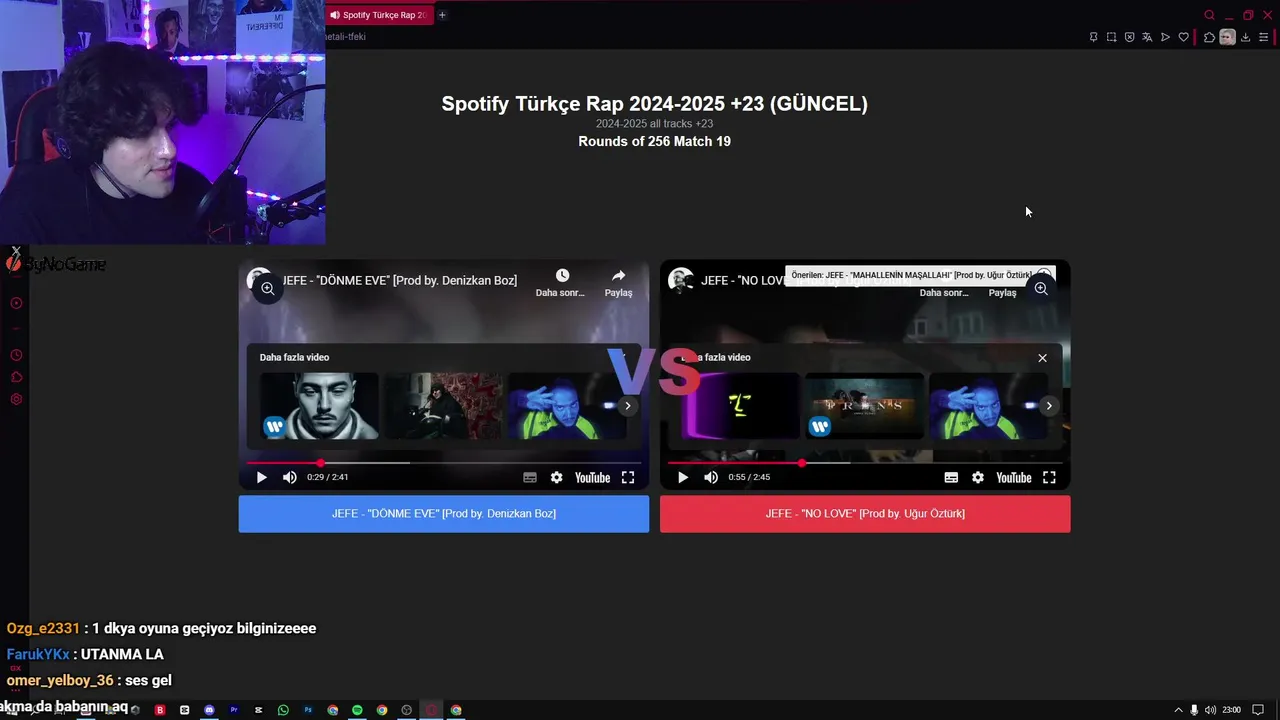The height and width of the screenshot is (720, 1280).
Task: Open settings gear on NO LOVE video
Action: tap(978, 478)
